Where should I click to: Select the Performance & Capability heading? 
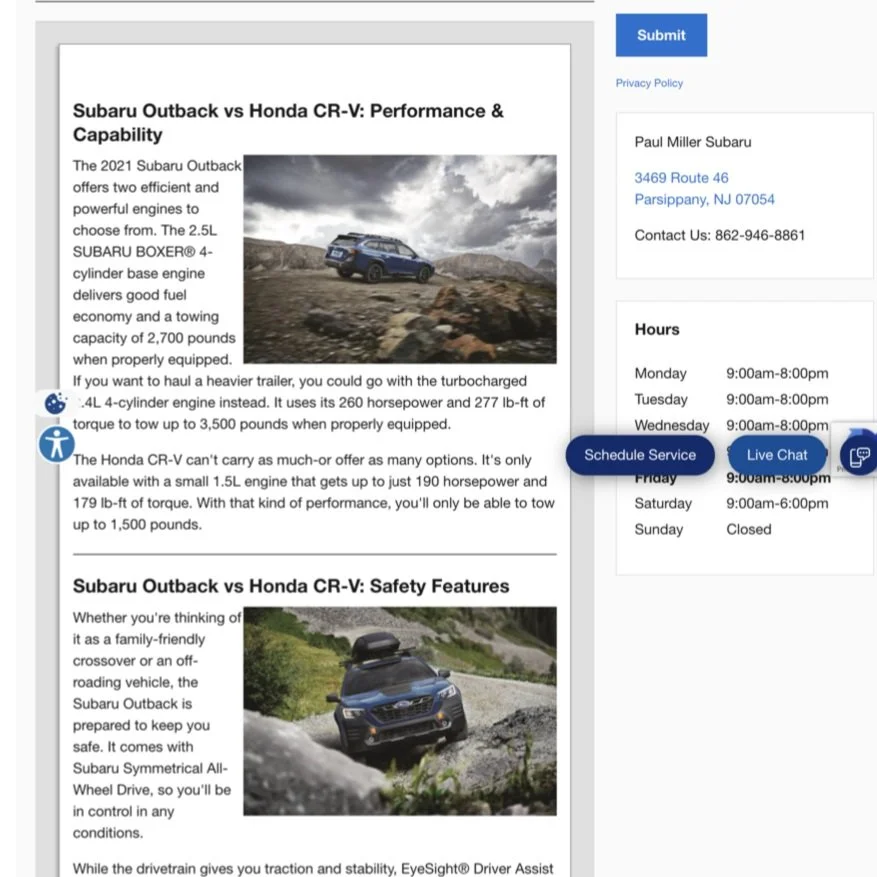(288, 122)
